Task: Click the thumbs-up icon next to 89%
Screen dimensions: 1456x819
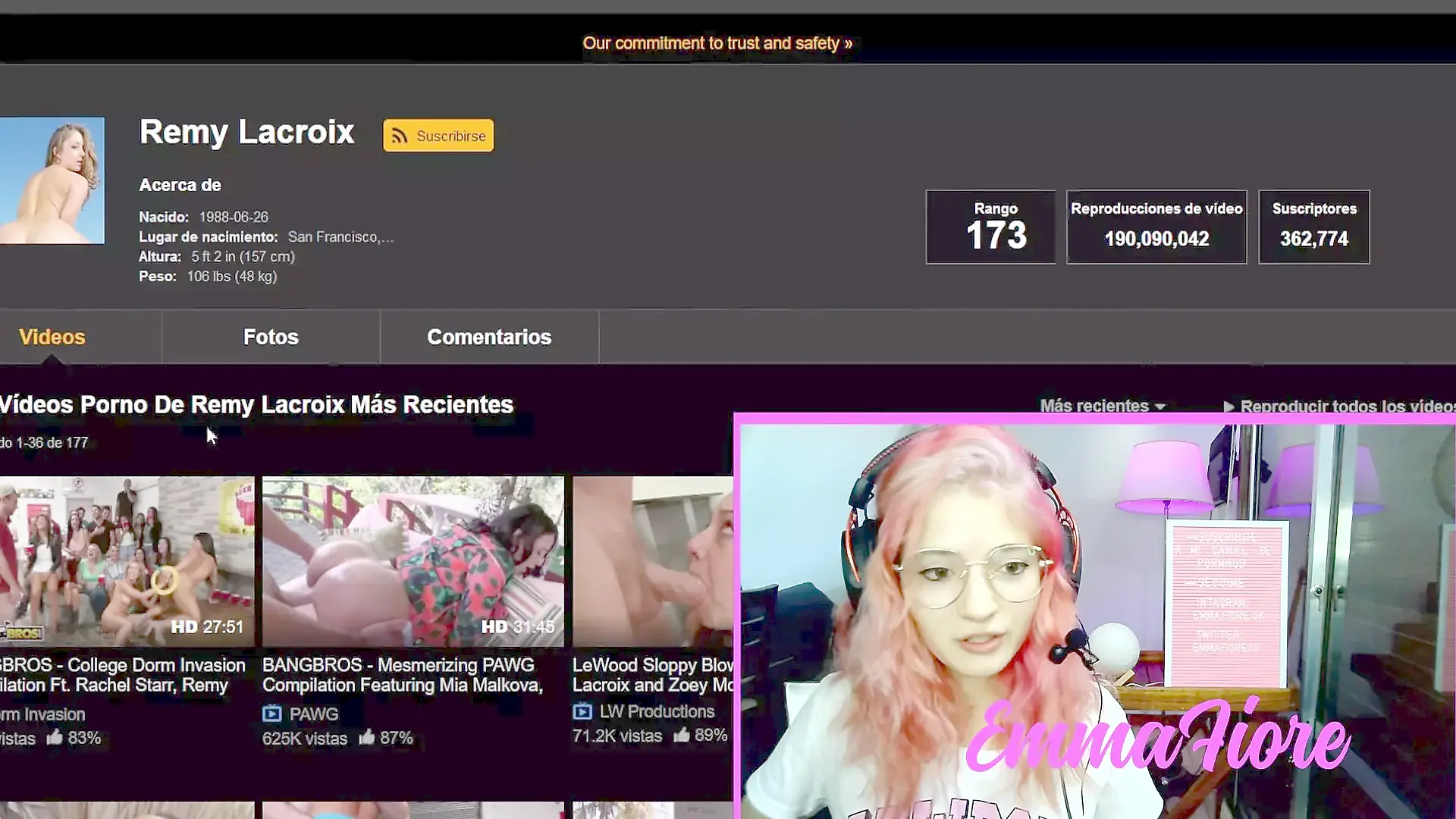Action: pyautogui.click(x=682, y=734)
